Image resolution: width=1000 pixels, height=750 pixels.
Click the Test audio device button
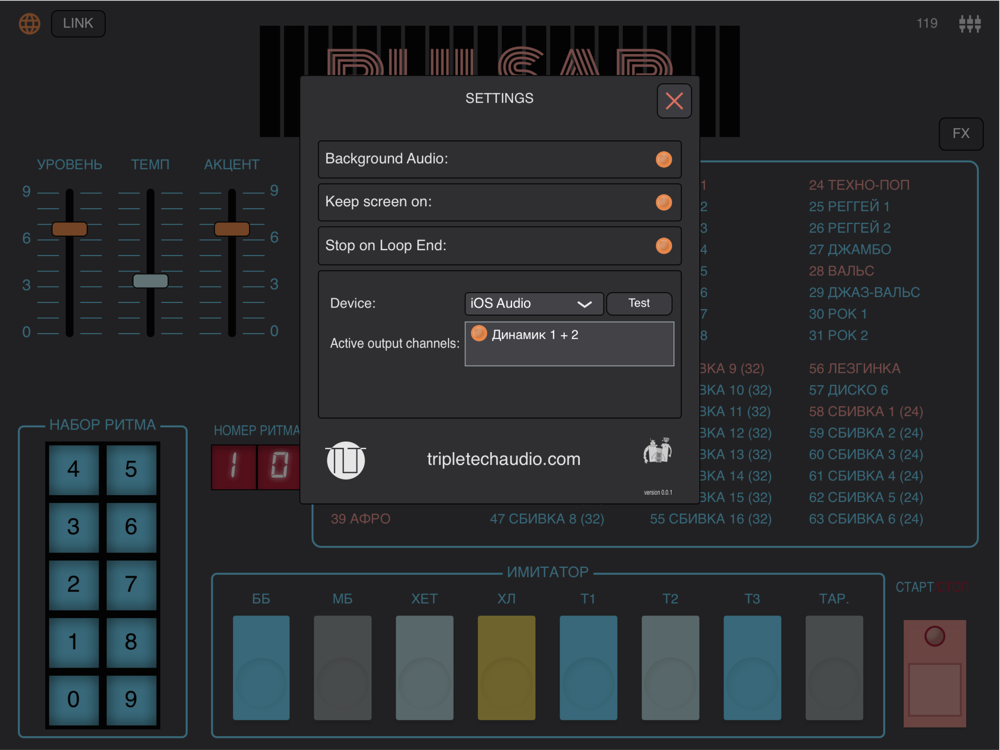click(x=639, y=304)
